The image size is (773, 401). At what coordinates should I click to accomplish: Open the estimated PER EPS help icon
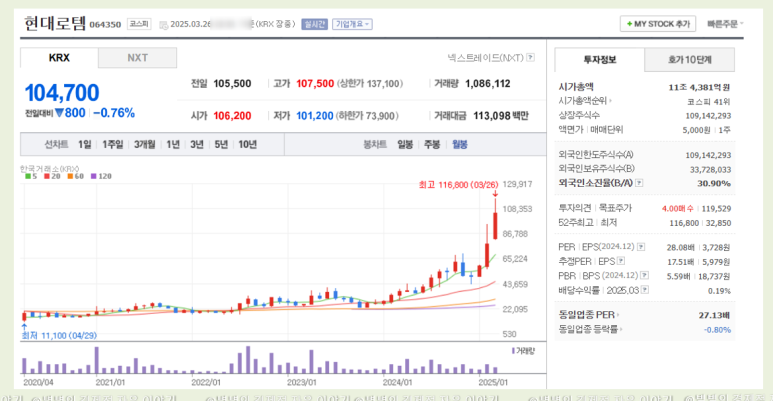click(621, 261)
